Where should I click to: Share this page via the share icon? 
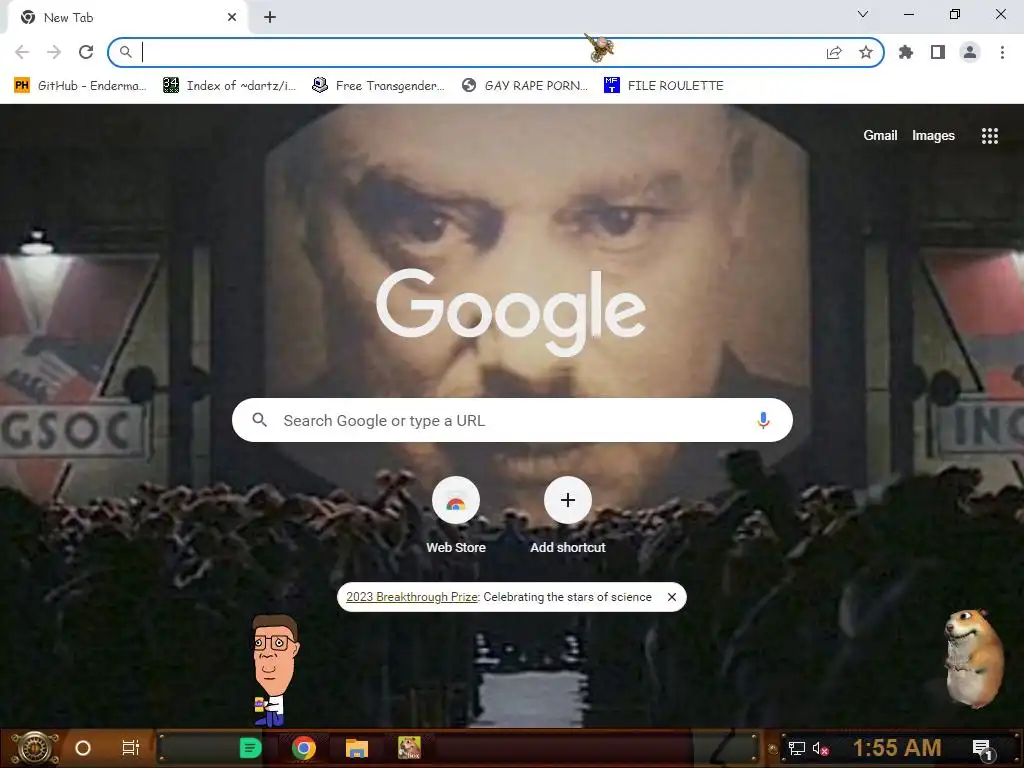tap(834, 52)
